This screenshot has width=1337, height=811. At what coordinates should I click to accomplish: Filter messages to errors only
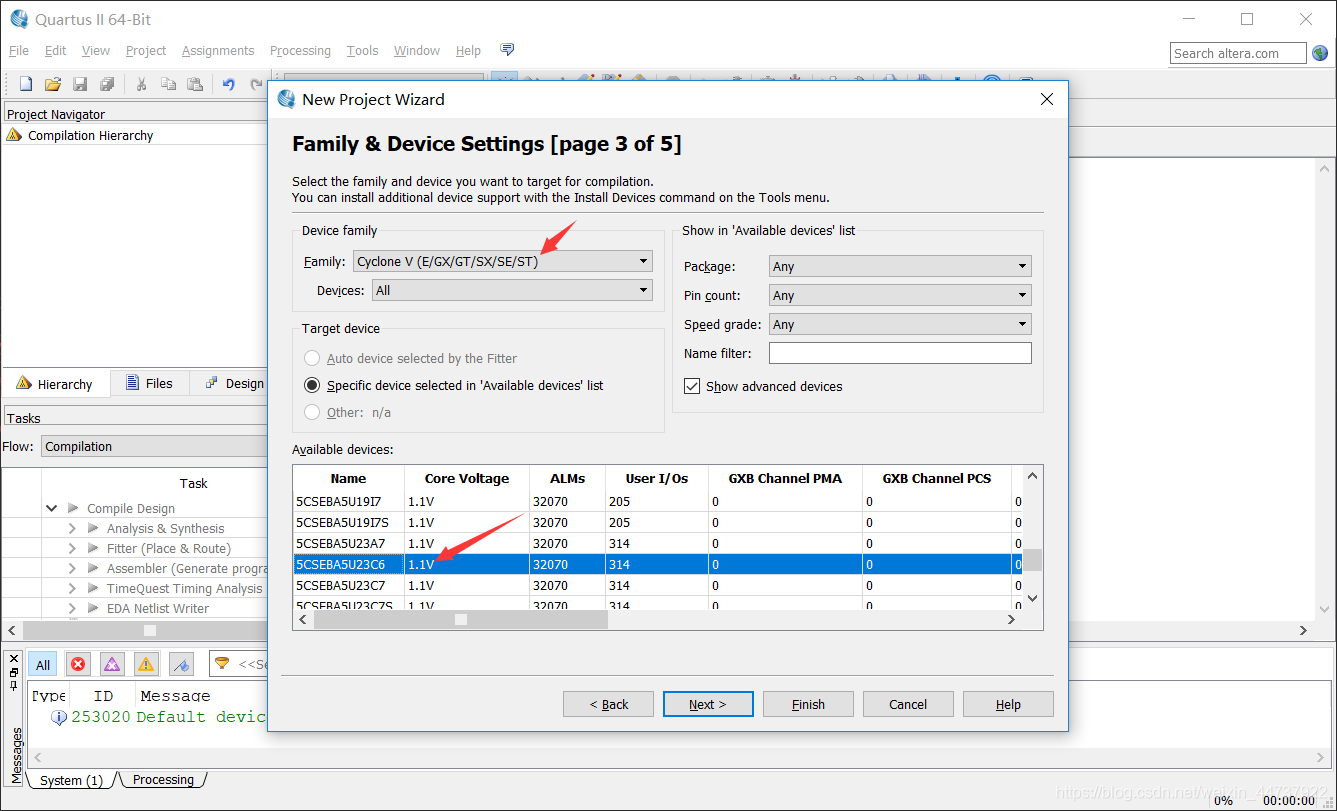pos(78,664)
